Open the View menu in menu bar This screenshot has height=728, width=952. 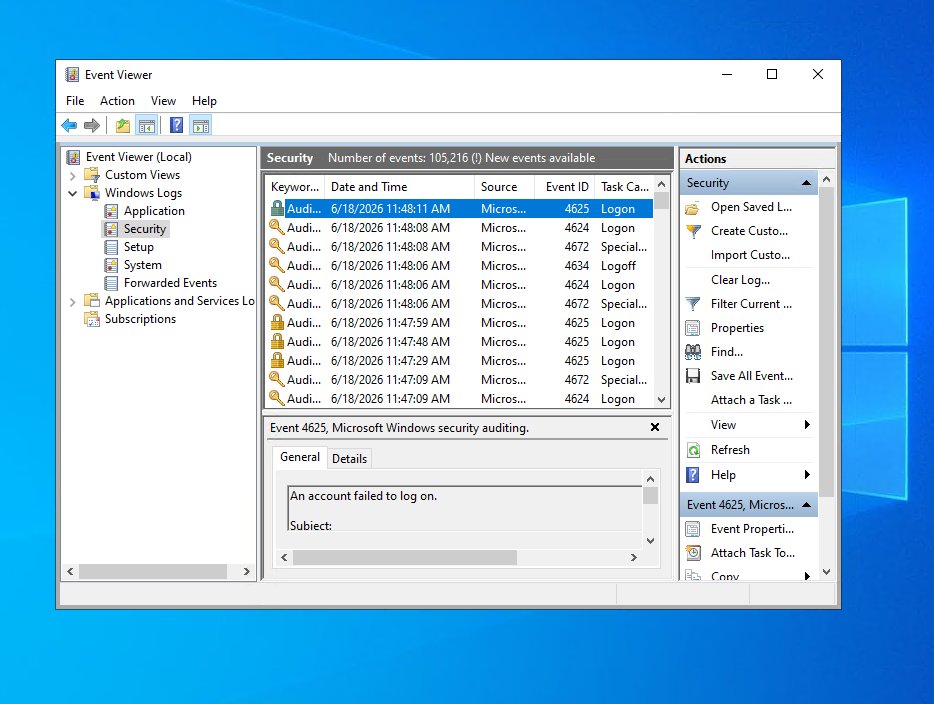point(163,101)
